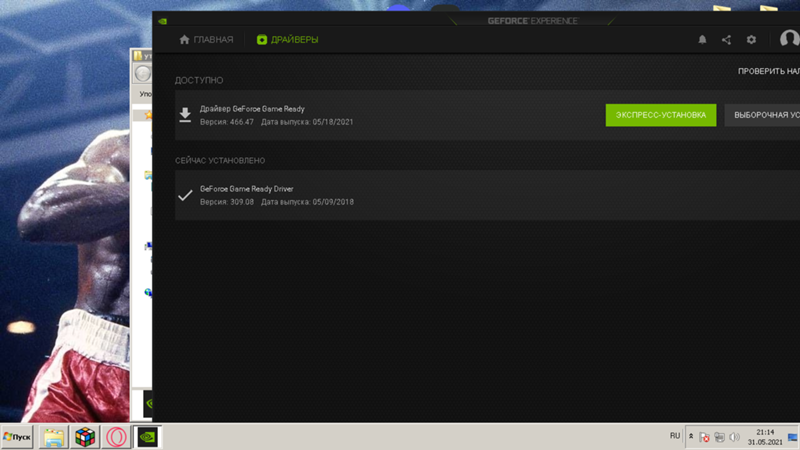The image size is (800, 450).
Task: Open the user account avatar
Action: [x=789, y=39]
